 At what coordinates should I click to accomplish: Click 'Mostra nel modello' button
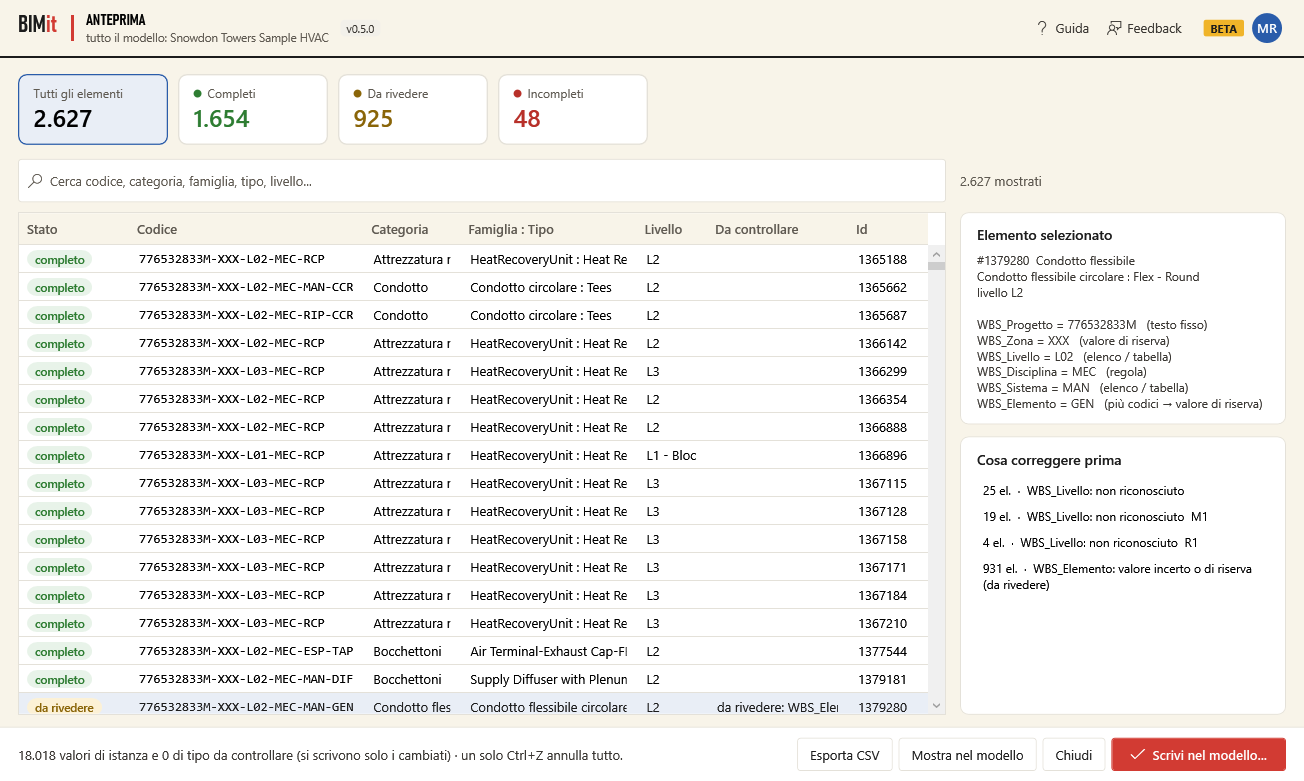point(967,755)
